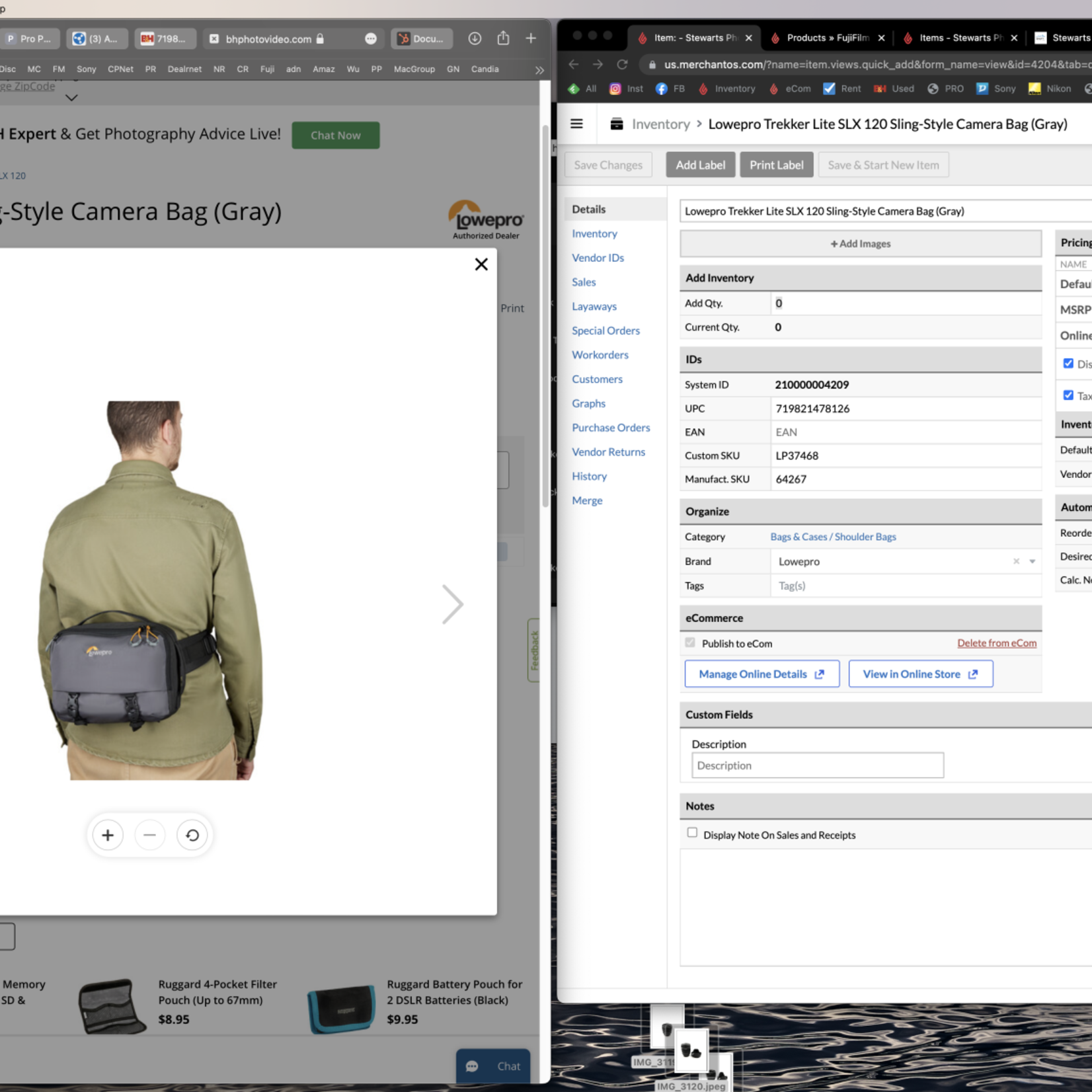The height and width of the screenshot is (1092, 1092).
Task: Toggle the Publish to eCom checkbox
Action: 690,643
